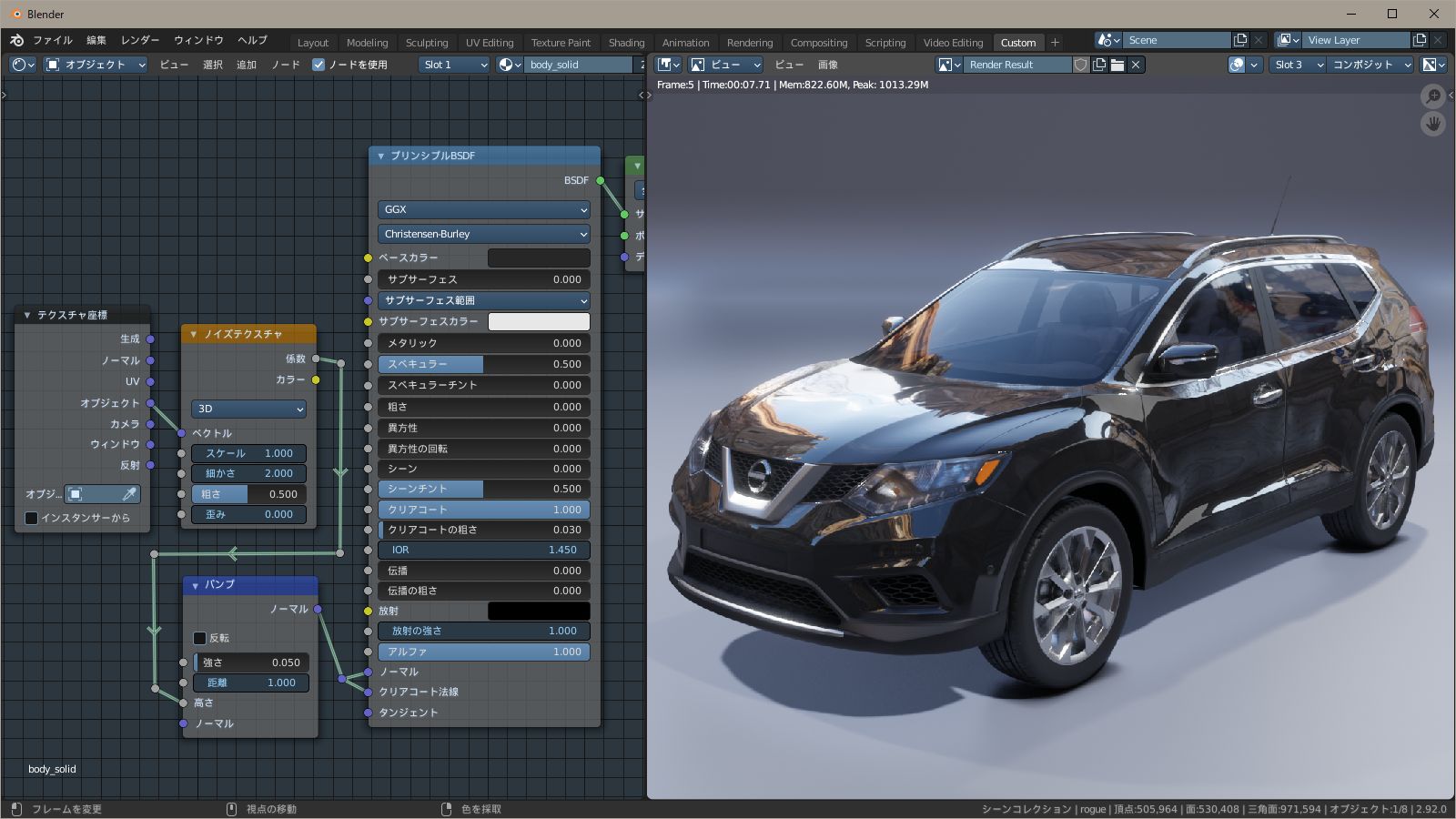Click the クリアコートの粗さ slider
Screen dimensions: 1456x819
pyautogui.click(x=484, y=530)
